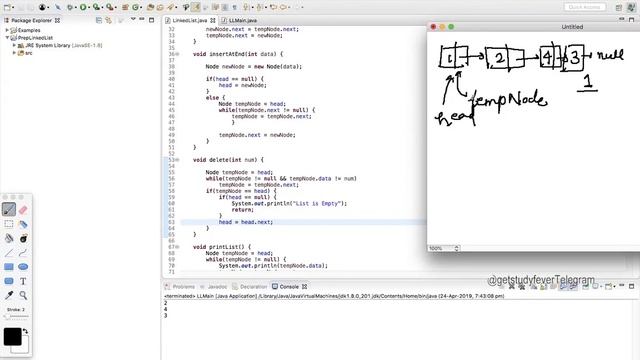Click the Remove Launch icon in Console toolbar
This screenshot has height=360, width=640.
(511, 287)
